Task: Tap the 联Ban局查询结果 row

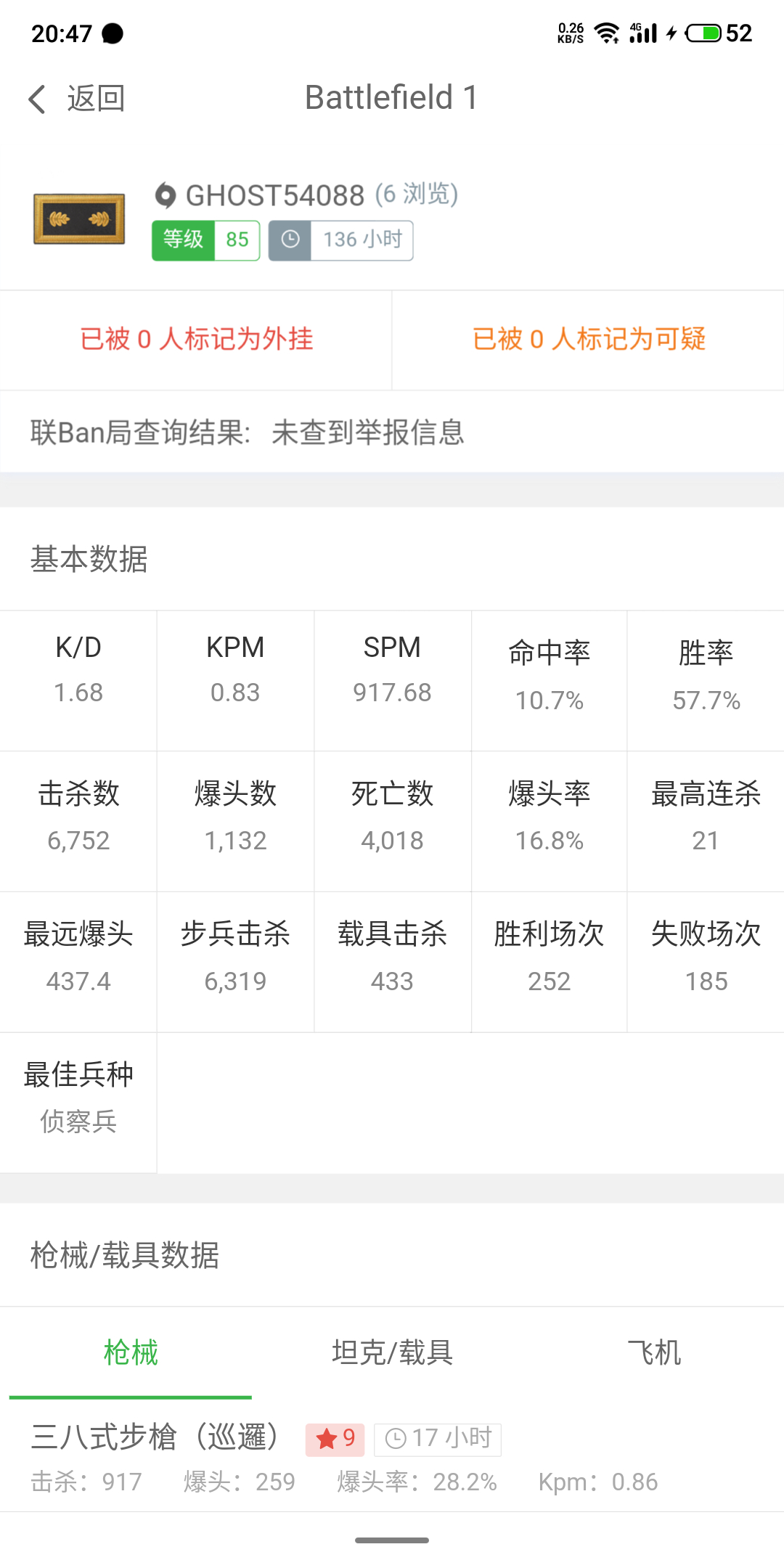Action: point(392,433)
